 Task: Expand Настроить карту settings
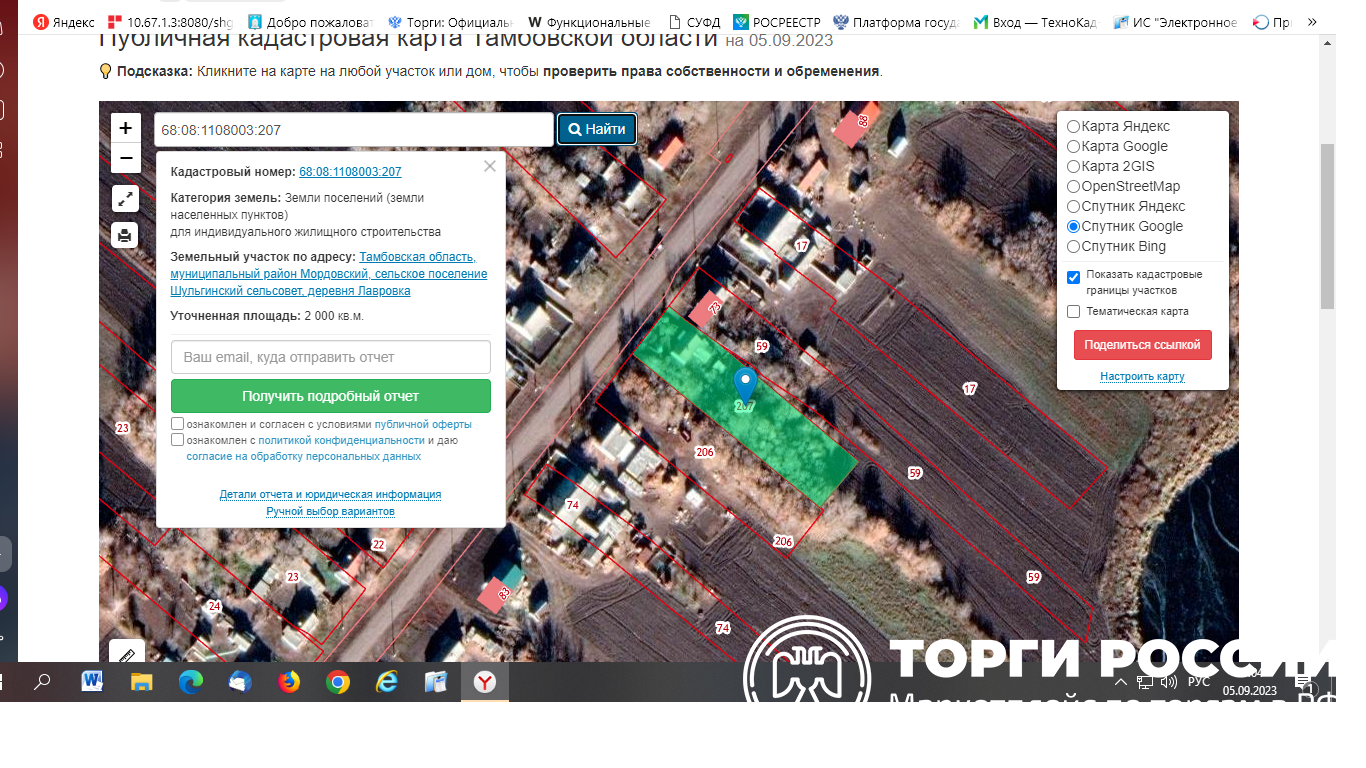tap(1142, 377)
